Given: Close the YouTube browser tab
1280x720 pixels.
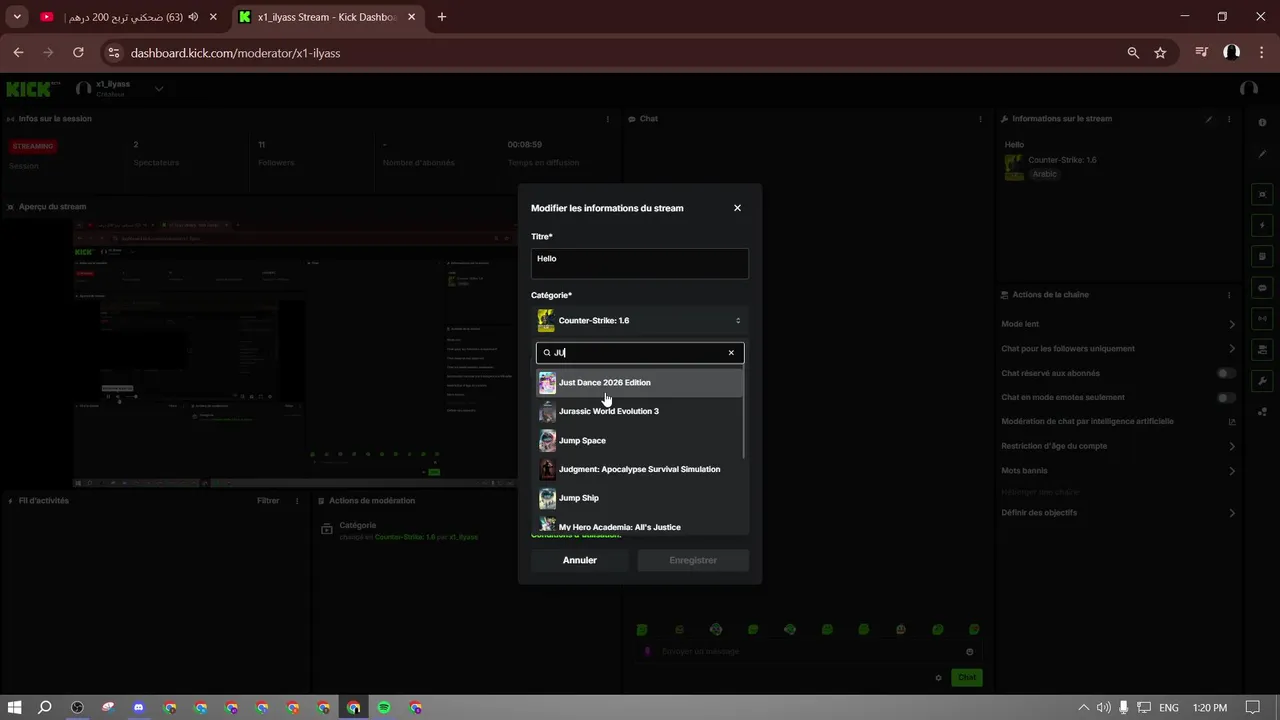Looking at the screenshot, I should pos(213,17).
